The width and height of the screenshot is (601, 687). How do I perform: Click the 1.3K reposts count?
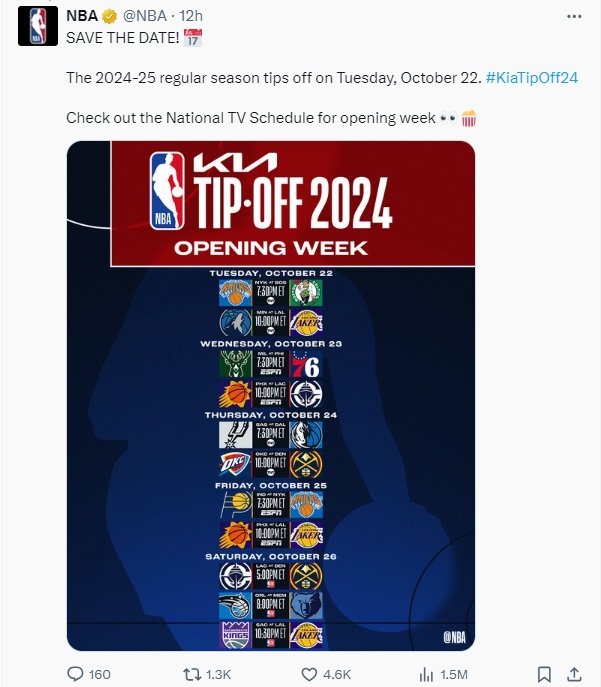click(219, 674)
